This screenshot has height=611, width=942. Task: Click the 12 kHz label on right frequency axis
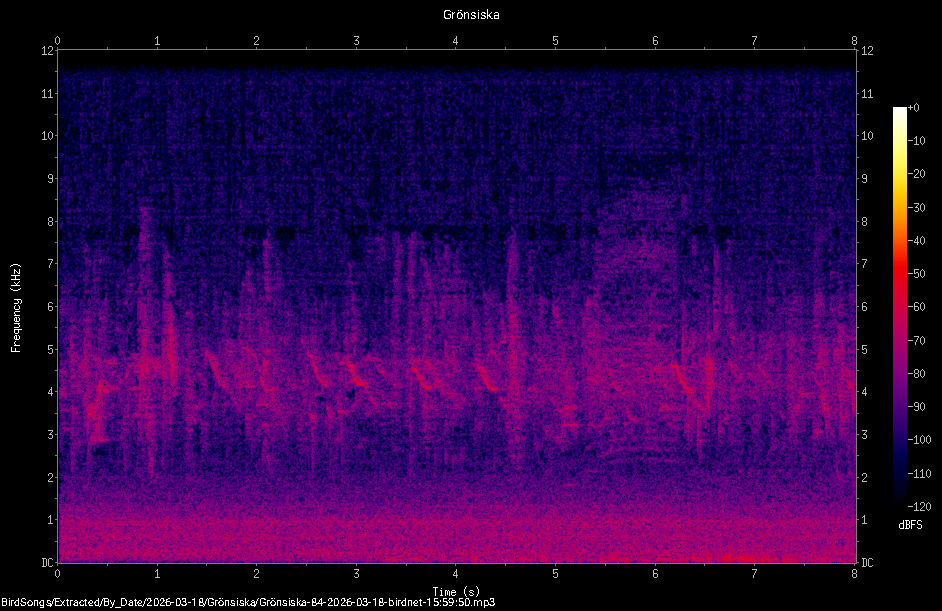coord(867,50)
